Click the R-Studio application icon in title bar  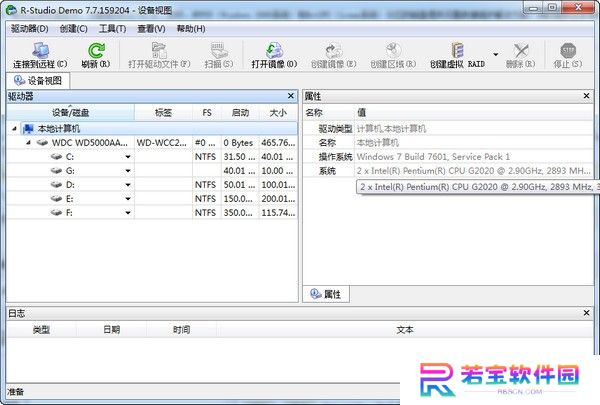click(x=12, y=10)
